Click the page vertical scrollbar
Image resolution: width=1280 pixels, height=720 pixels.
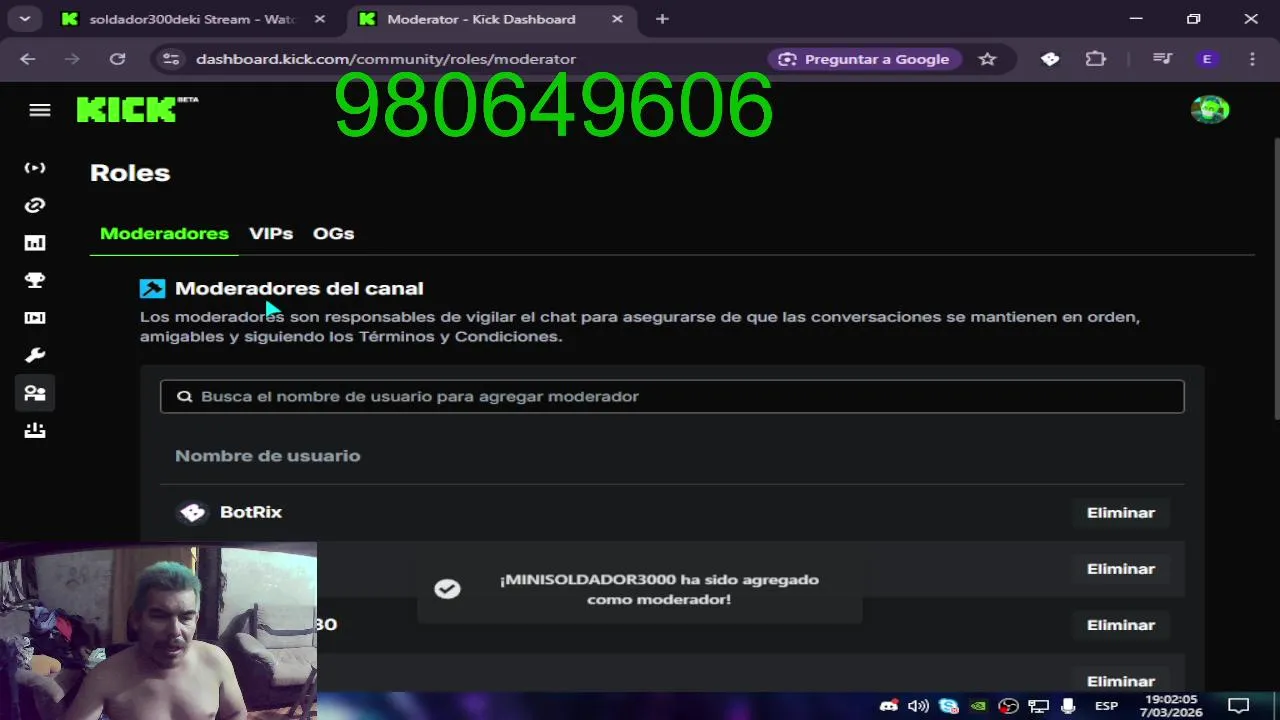pyautogui.click(x=1276, y=280)
